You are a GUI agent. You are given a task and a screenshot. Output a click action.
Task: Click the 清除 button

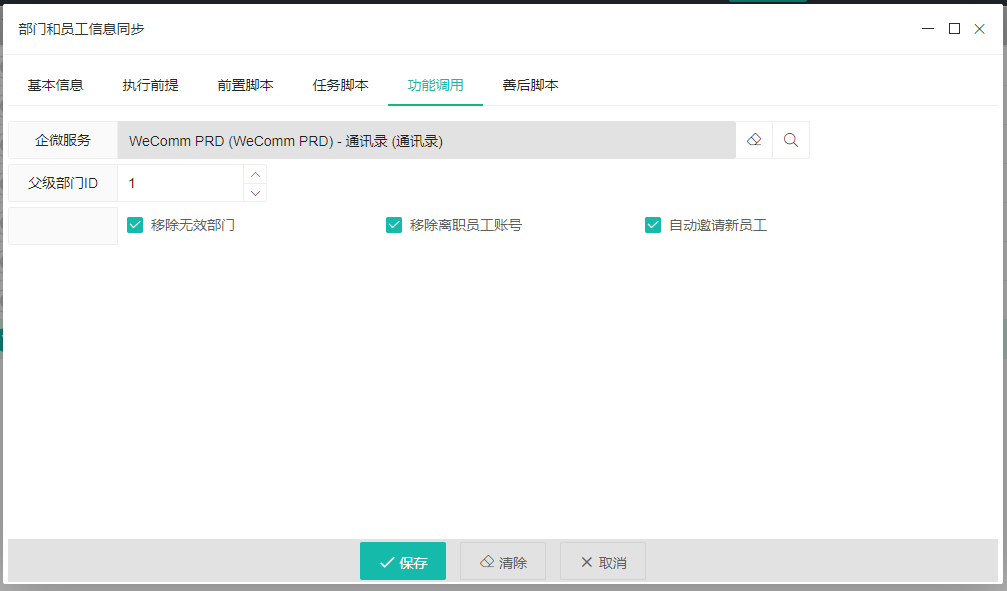(503, 561)
